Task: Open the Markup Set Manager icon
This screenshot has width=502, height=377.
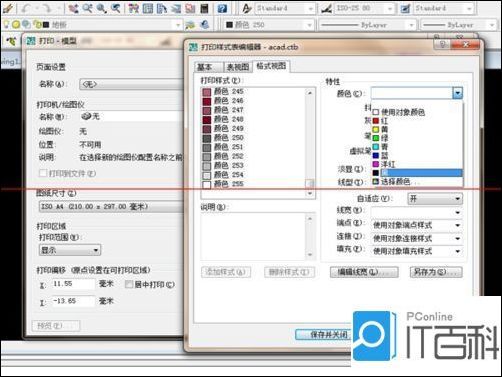Action: (190, 8)
